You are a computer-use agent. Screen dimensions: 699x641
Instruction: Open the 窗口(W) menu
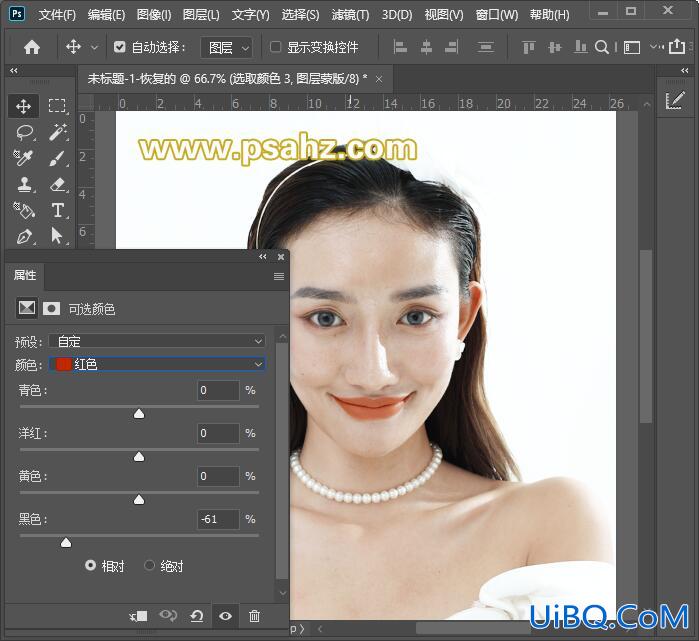pyautogui.click(x=497, y=15)
